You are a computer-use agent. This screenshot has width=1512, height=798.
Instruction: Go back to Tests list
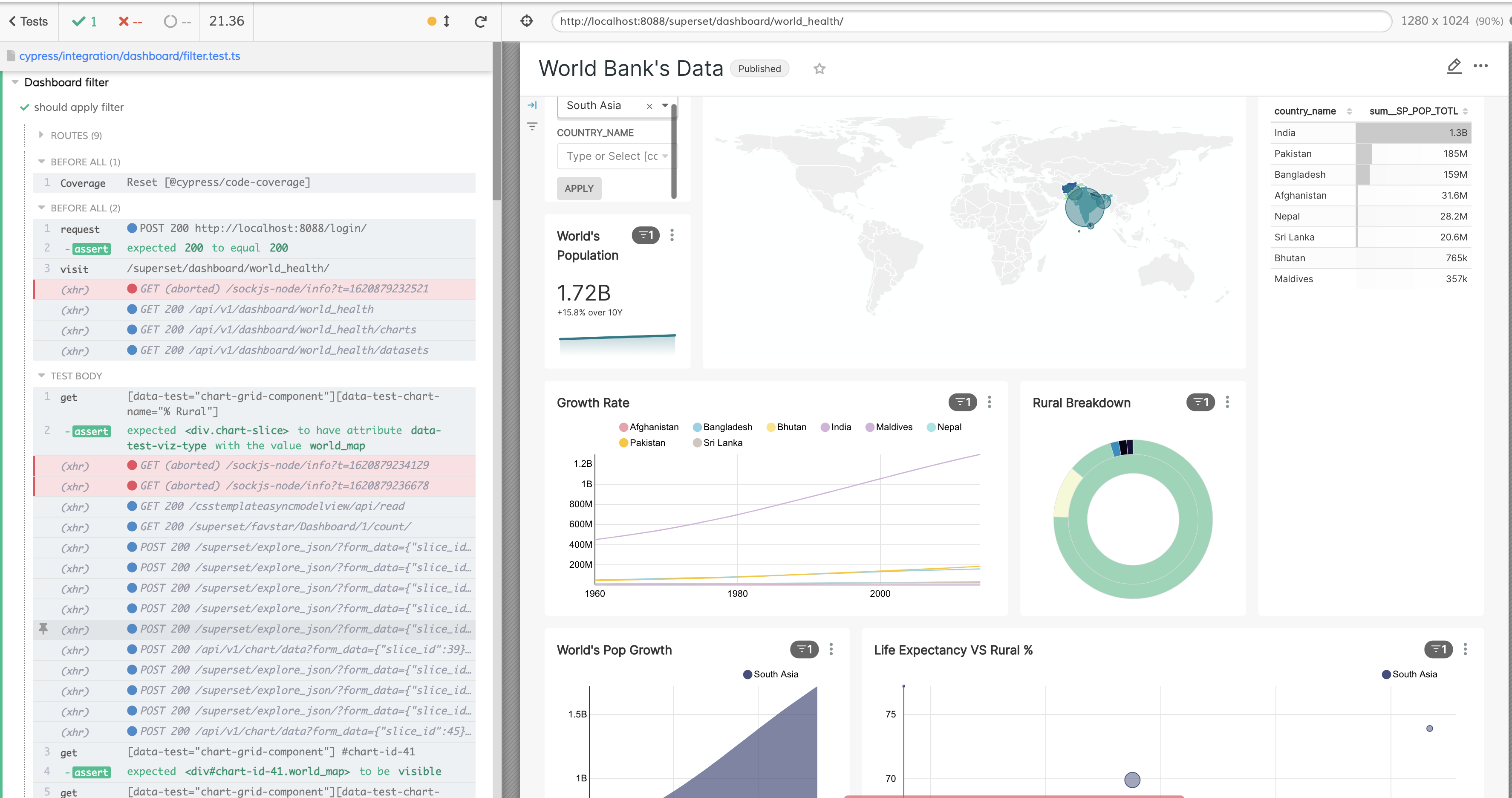(28, 21)
